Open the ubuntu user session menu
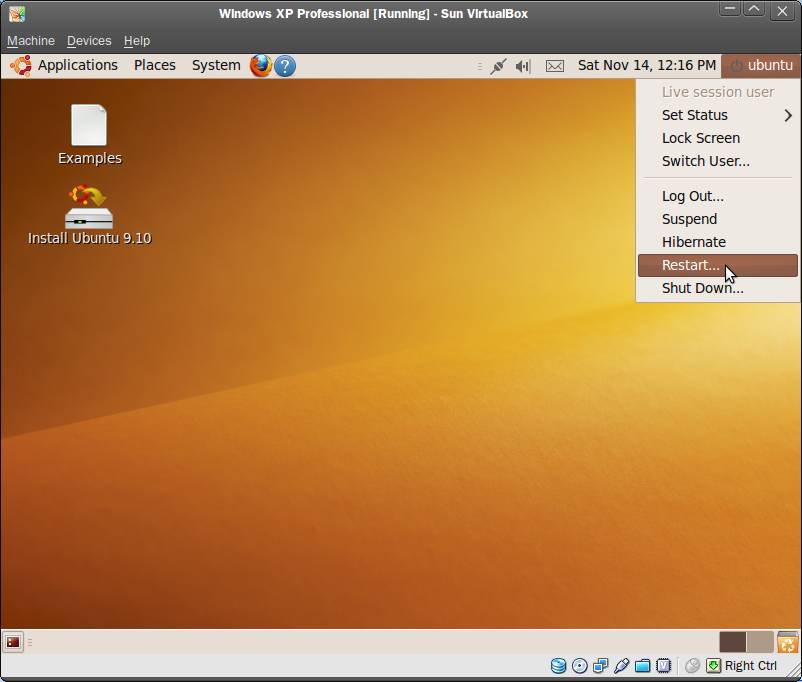This screenshot has height=682, width=802. [761, 65]
